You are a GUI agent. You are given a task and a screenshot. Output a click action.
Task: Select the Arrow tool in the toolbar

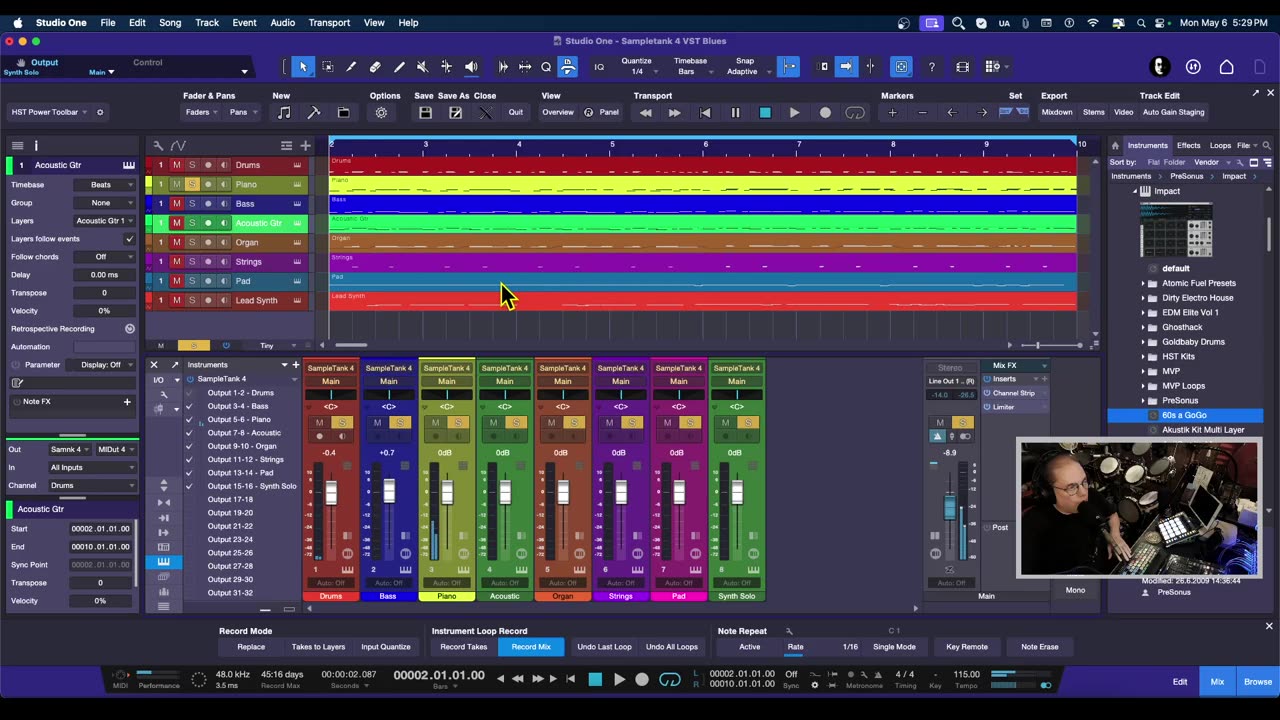pyautogui.click(x=303, y=67)
